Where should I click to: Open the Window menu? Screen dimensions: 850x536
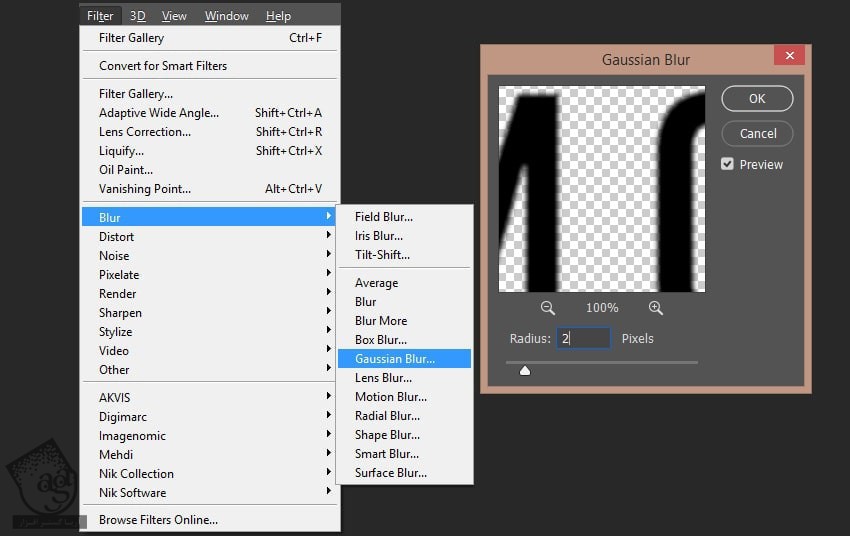coord(227,15)
